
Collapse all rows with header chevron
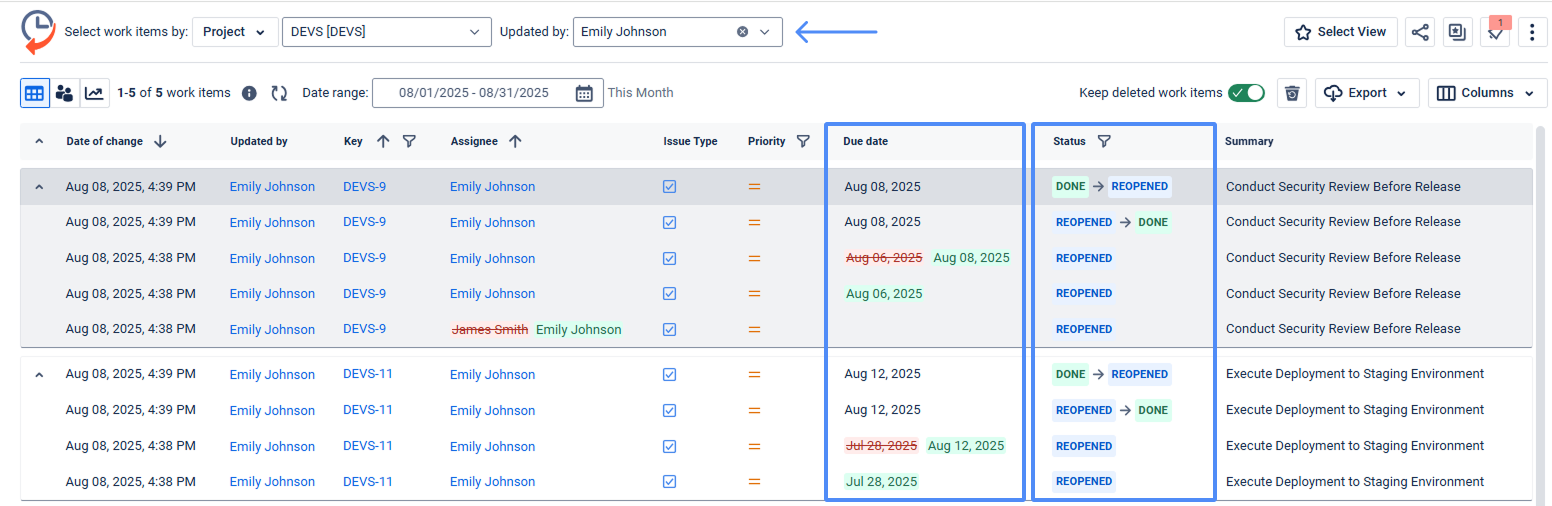pyautogui.click(x=39, y=141)
